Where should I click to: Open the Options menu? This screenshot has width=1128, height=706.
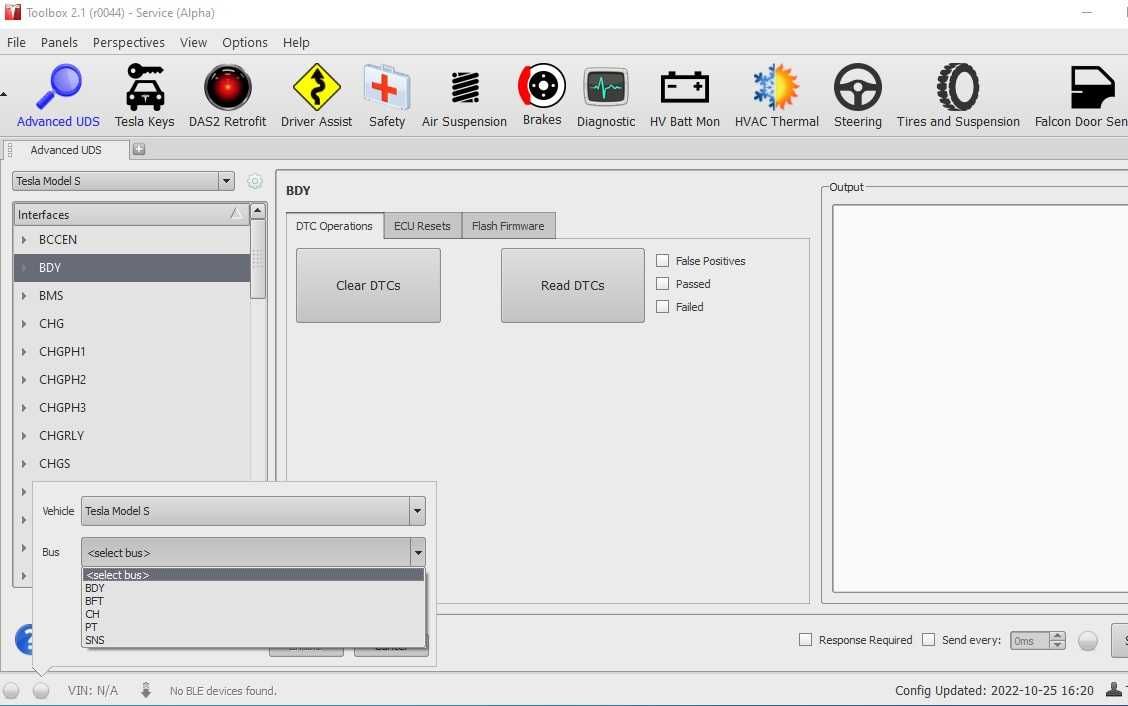[245, 42]
